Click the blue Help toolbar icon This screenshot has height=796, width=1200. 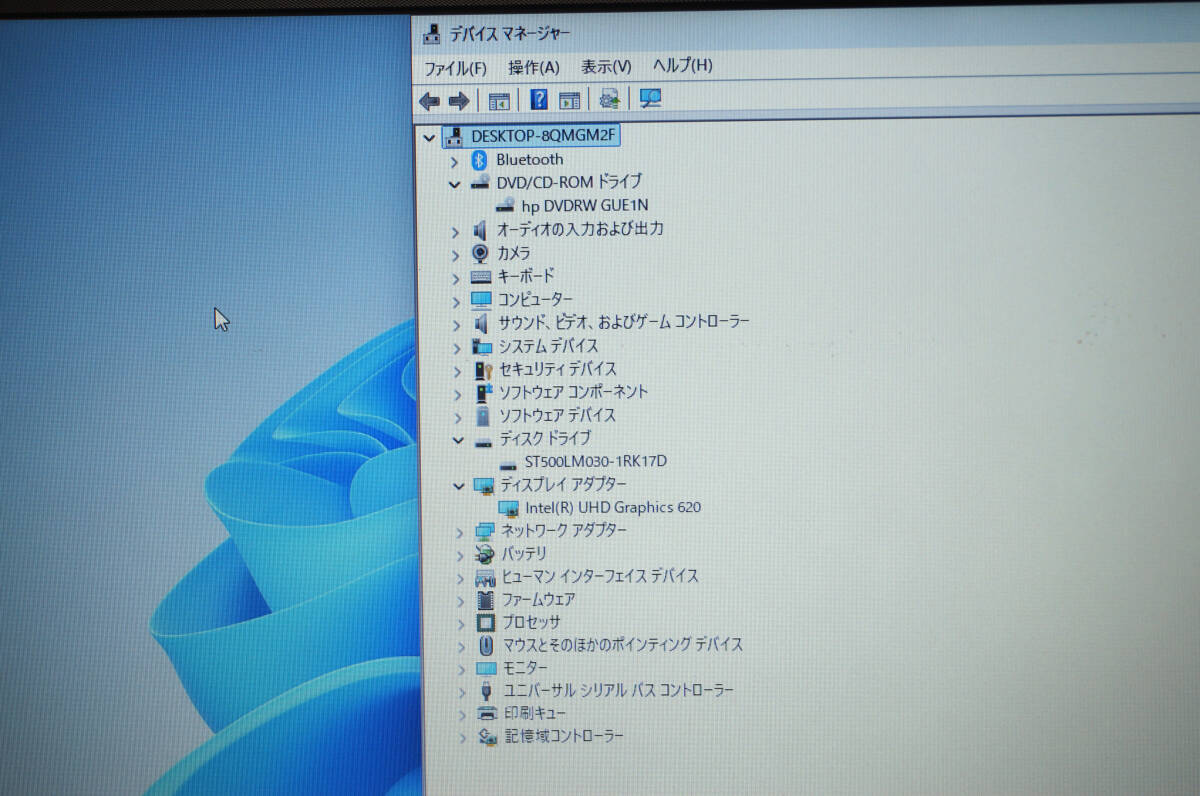pos(539,99)
